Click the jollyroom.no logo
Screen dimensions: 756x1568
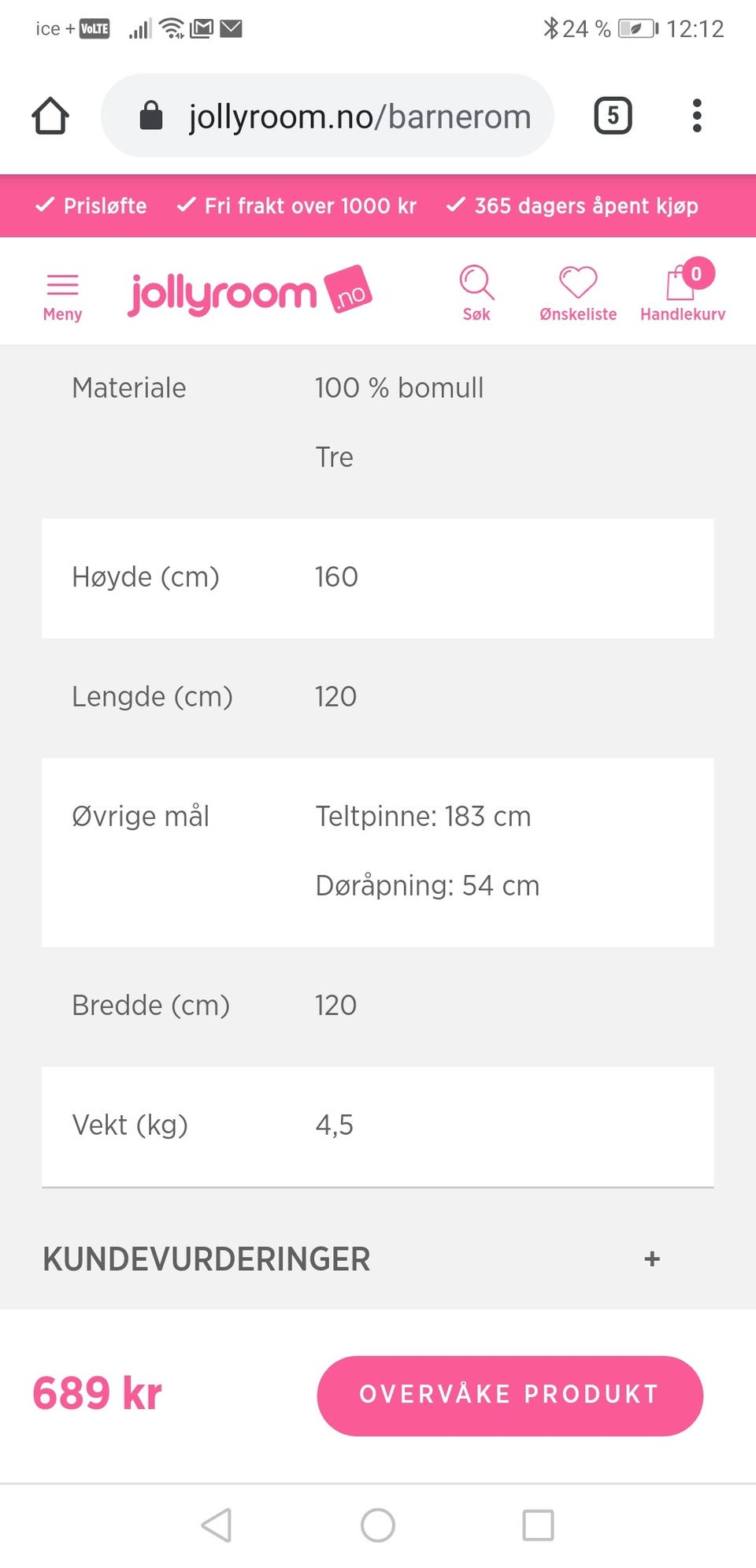point(249,292)
